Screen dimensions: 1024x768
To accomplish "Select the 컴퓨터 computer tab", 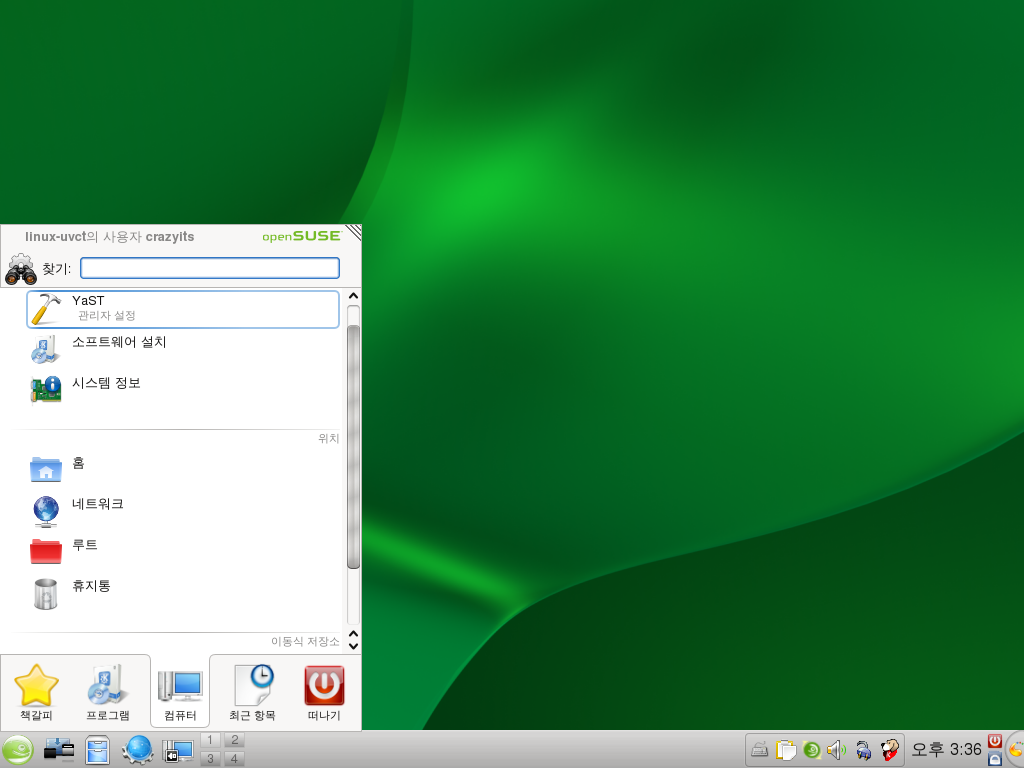I will coord(180,692).
